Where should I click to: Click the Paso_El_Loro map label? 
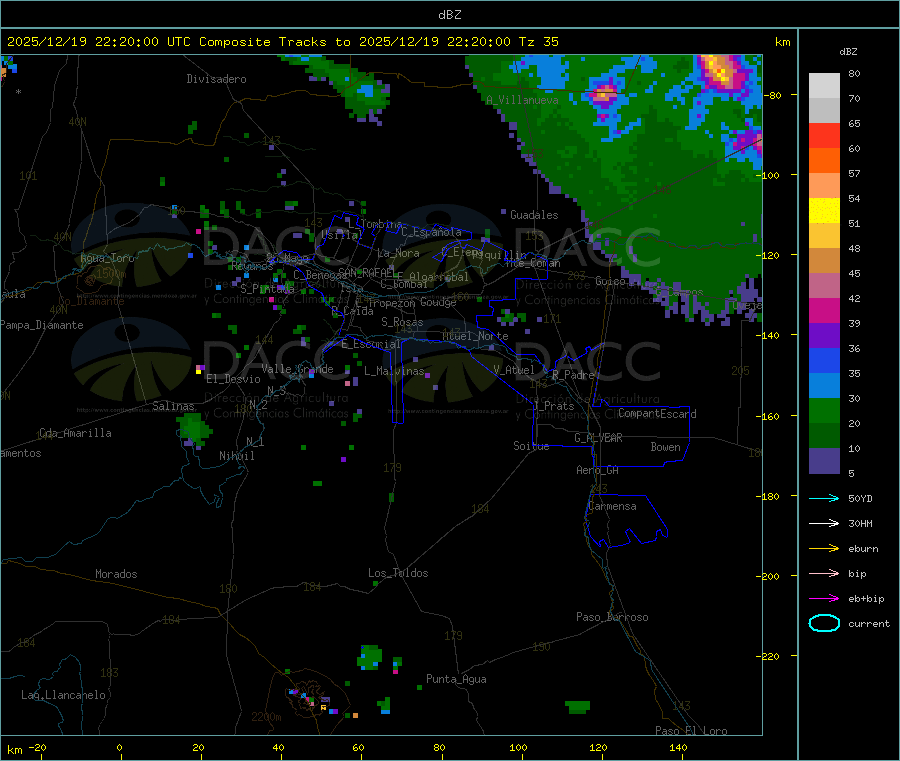691,731
